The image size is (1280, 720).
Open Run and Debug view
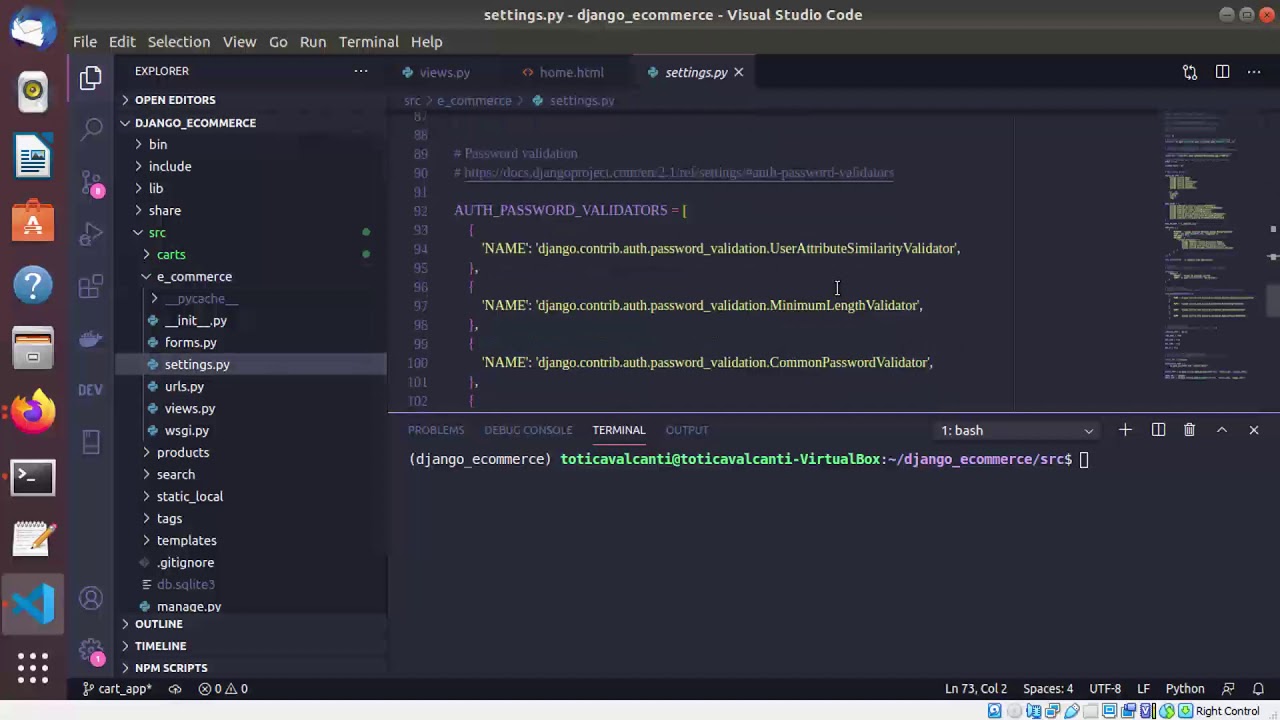91,234
